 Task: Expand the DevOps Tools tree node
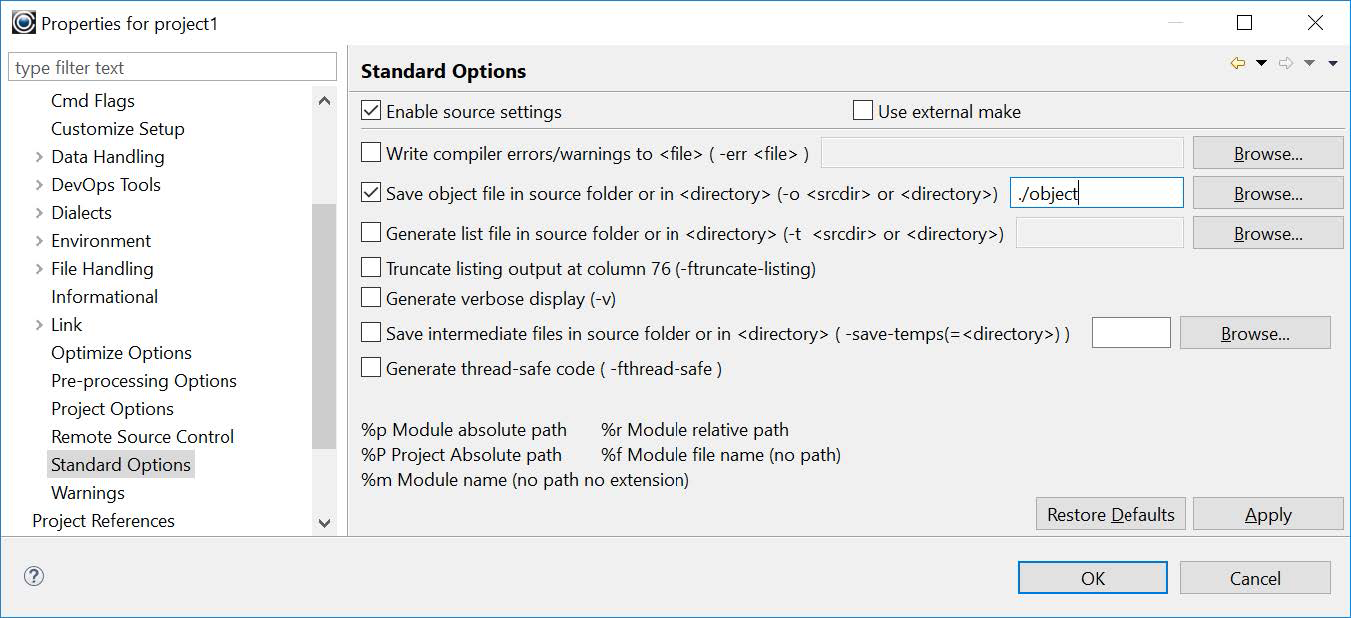pos(38,185)
